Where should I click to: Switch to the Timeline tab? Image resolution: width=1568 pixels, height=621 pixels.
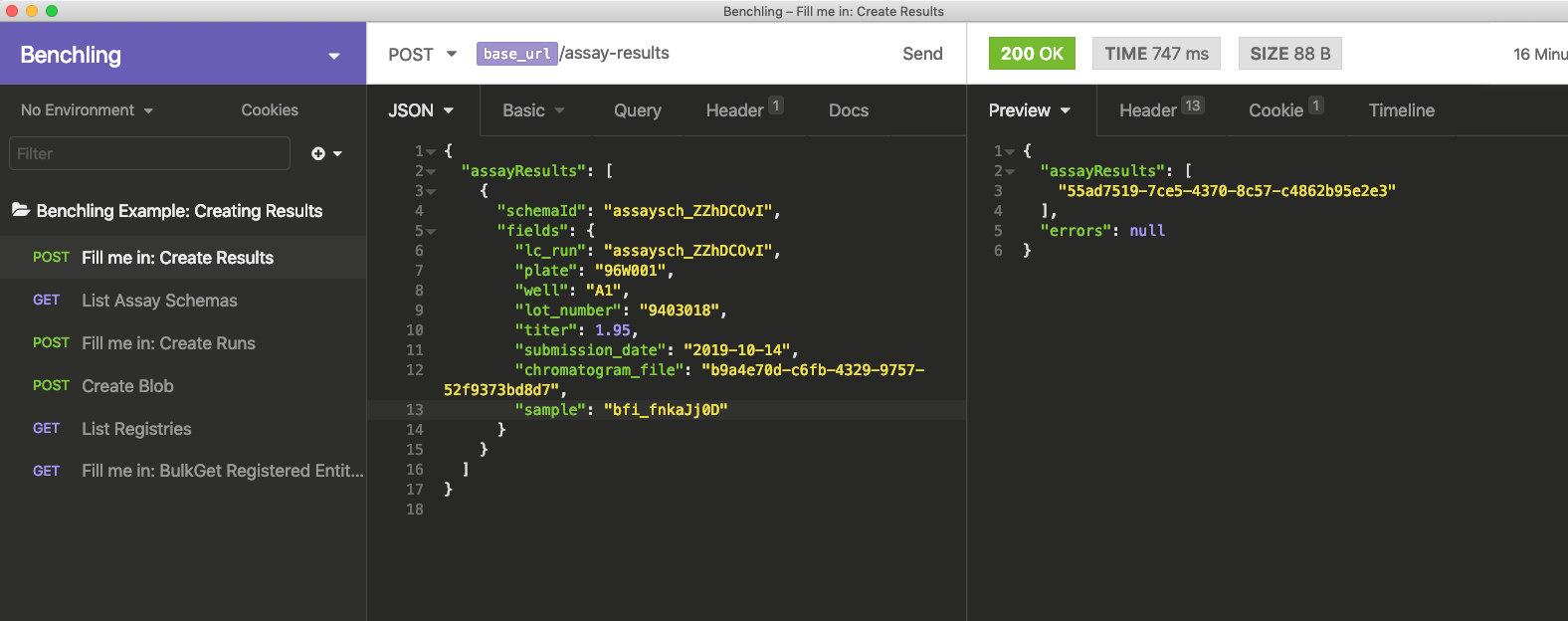coord(1401,110)
